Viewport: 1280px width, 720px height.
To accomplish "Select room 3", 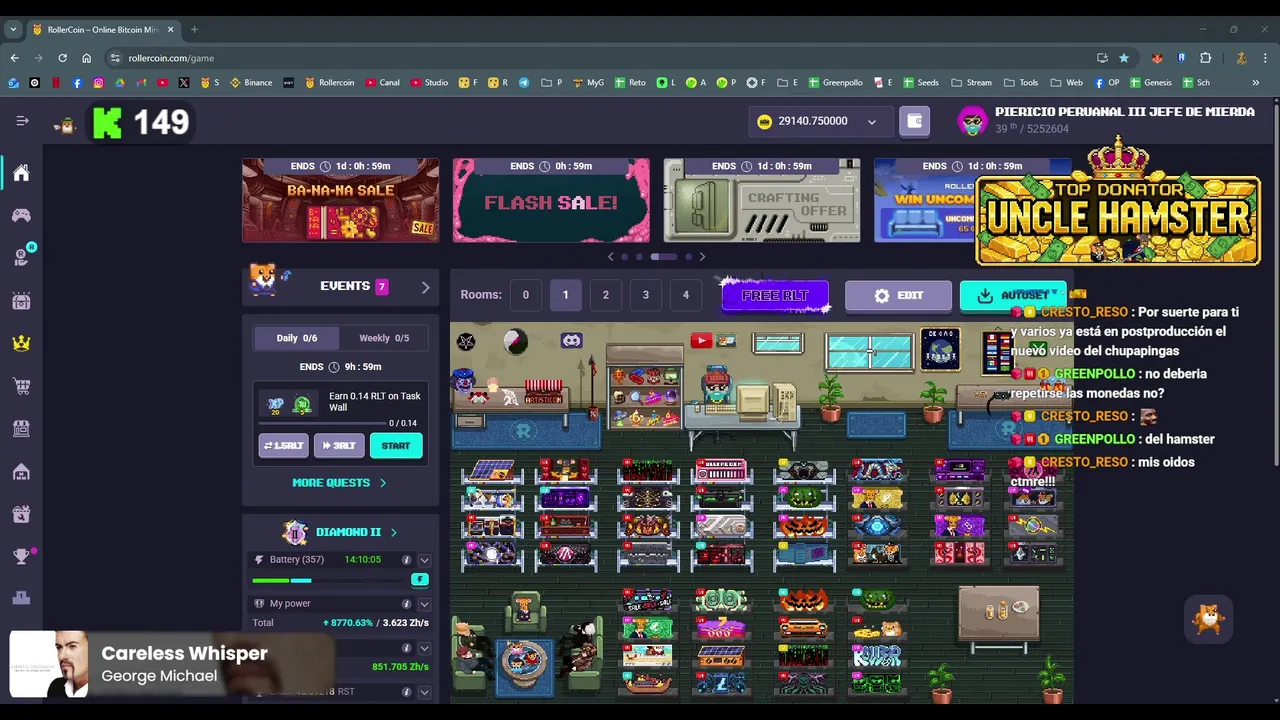I will [645, 295].
